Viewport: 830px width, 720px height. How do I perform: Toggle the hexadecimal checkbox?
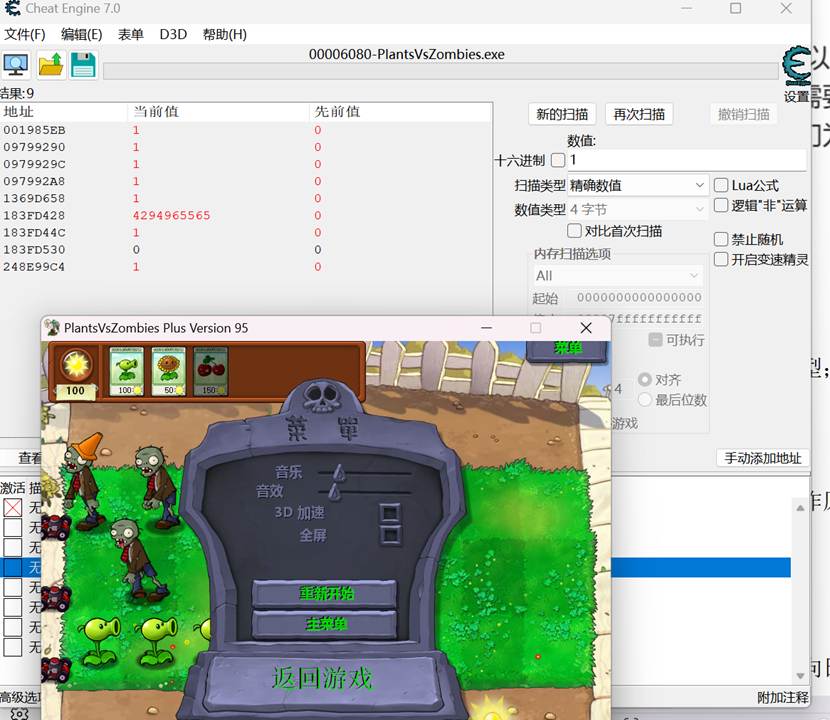[x=558, y=160]
